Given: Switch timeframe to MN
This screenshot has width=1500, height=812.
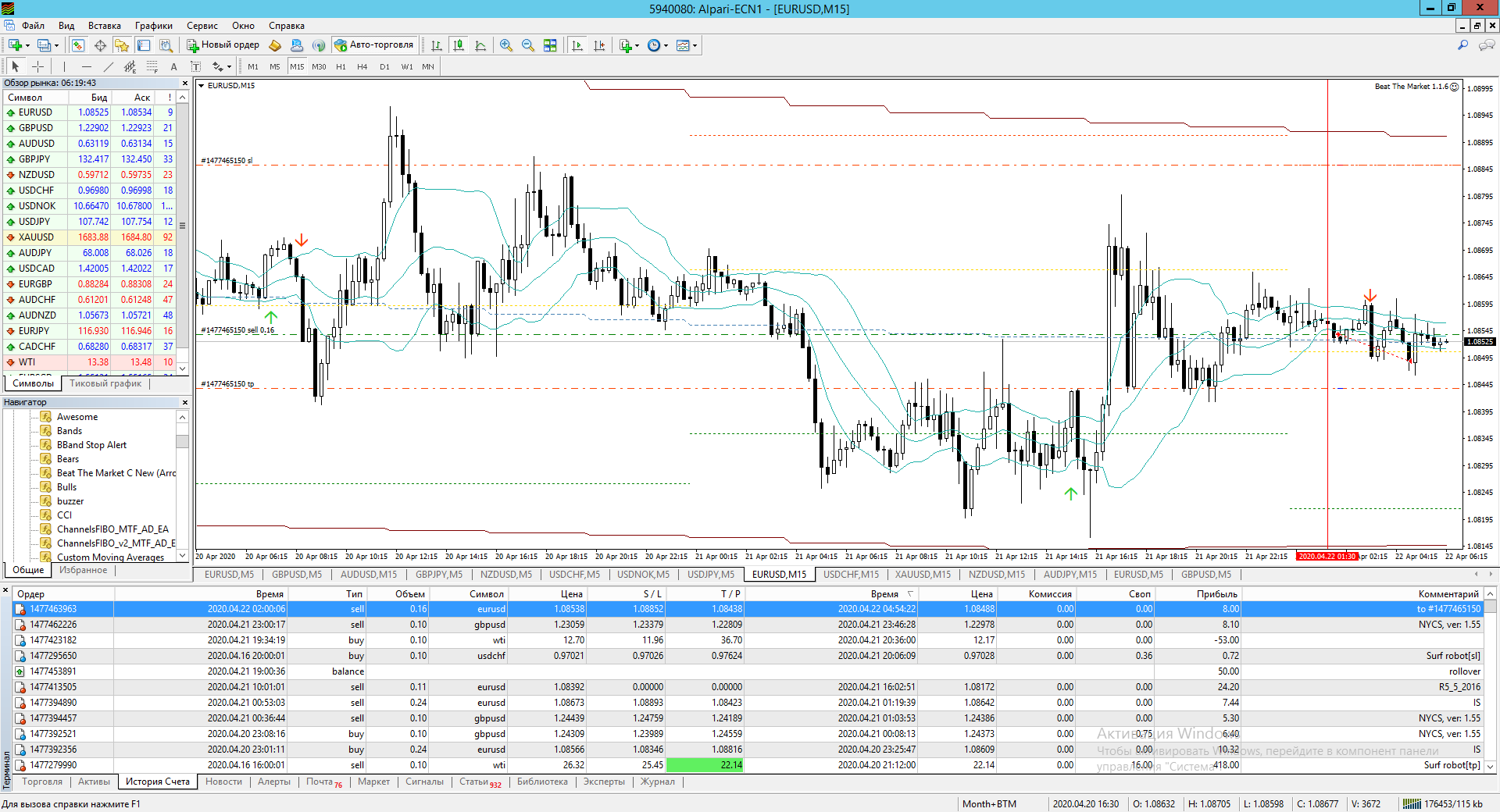Looking at the screenshot, I should (x=428, y=66).
